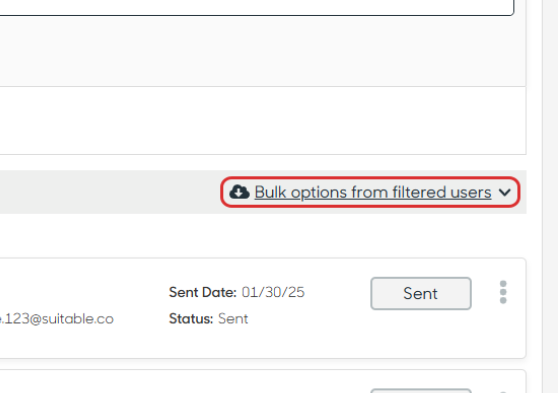Click the partially visible button in the bottom row
This screenshot has height=393, width=558.
coord(421,391)
